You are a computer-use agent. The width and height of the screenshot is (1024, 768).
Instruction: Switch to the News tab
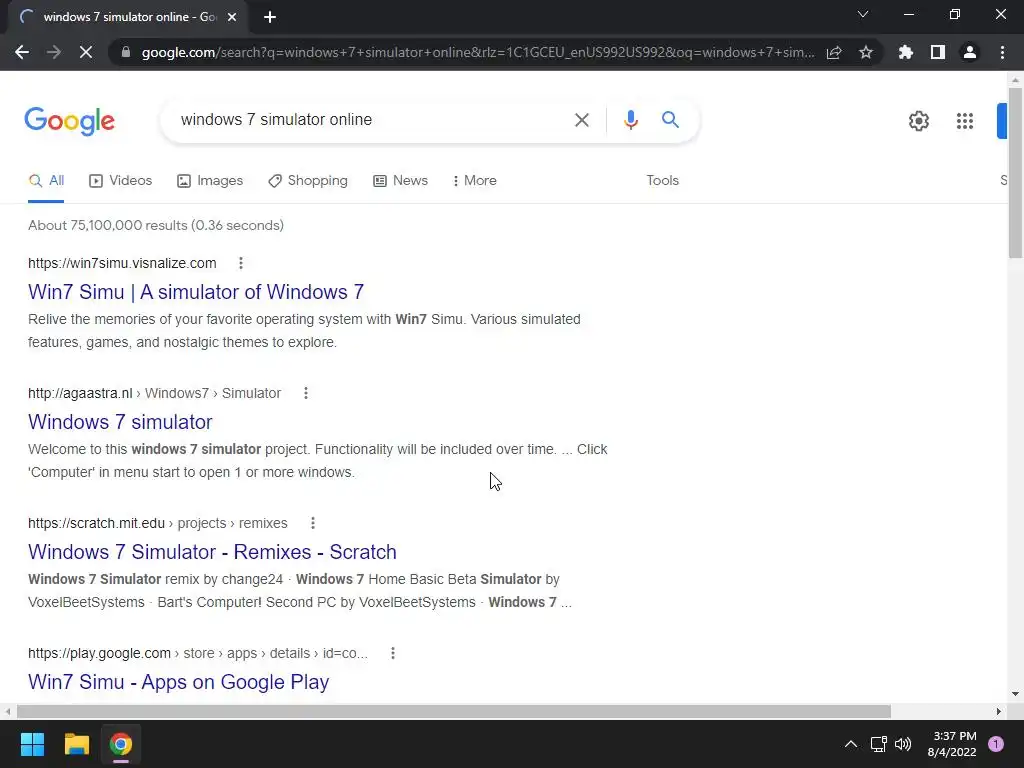pyautogui.click(x=400, y=181)
